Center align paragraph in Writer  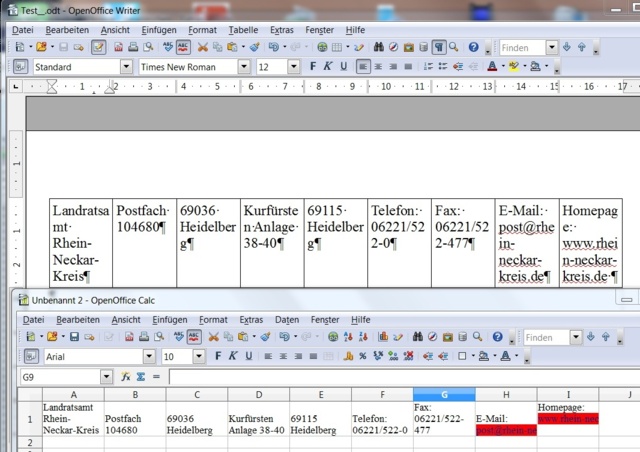[380, 67]
